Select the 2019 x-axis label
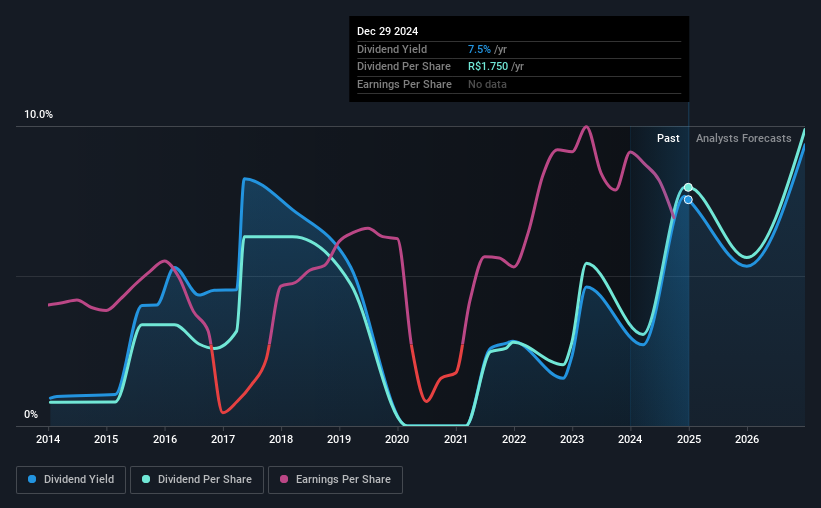This screenshot has height=508, width=821. (x=339, y=439)
